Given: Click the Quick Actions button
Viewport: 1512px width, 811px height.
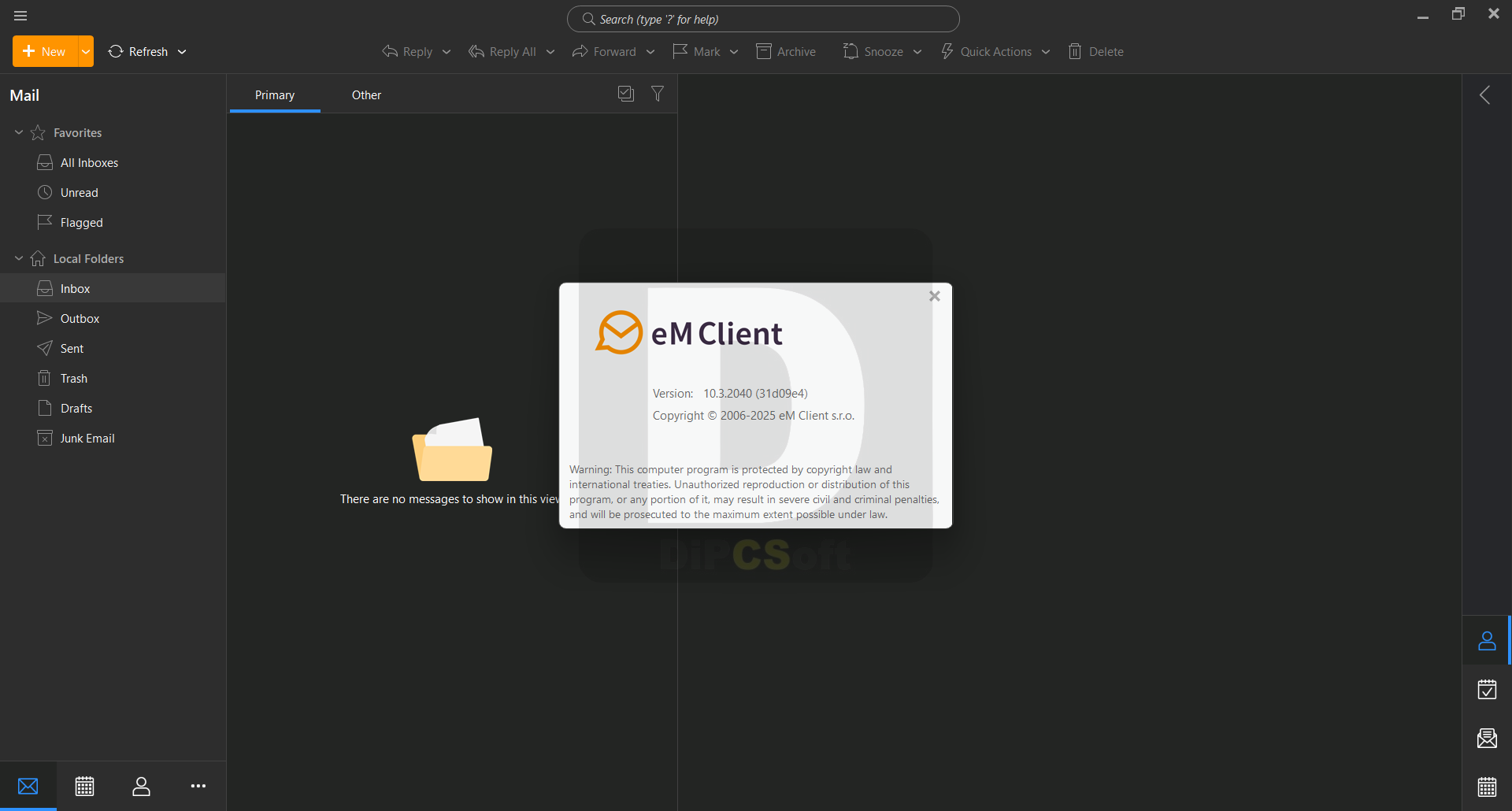Looking at the screenshot, I should (x=986, y=51).
